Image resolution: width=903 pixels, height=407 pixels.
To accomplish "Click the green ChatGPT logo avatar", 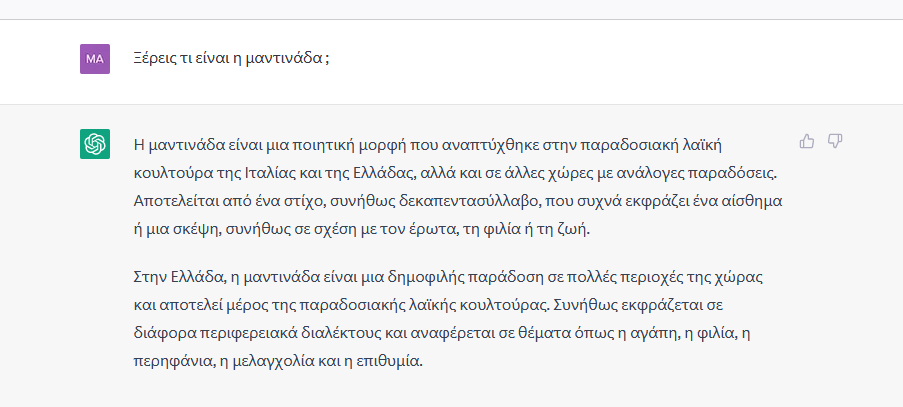I will (94, 144).
